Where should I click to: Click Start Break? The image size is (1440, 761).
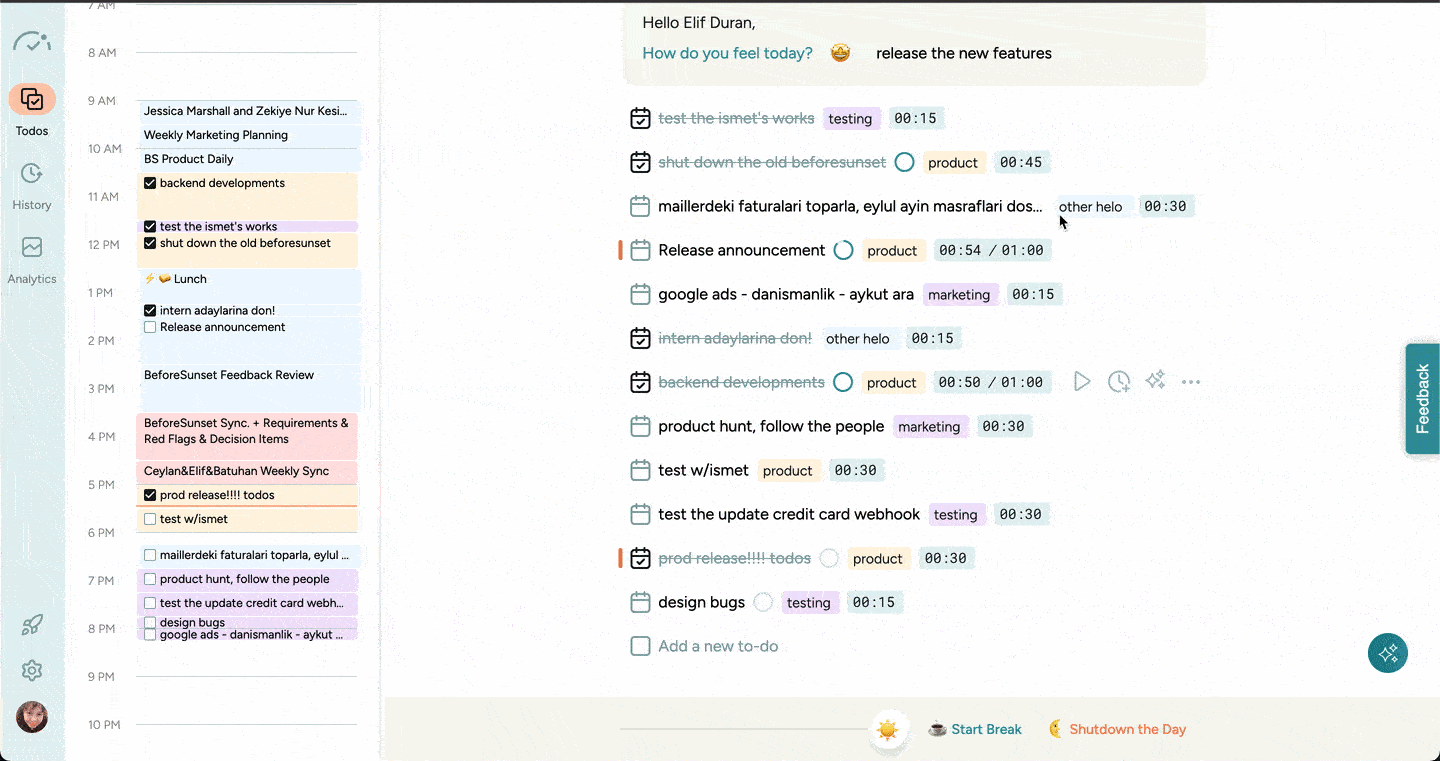tap(975, 729)
